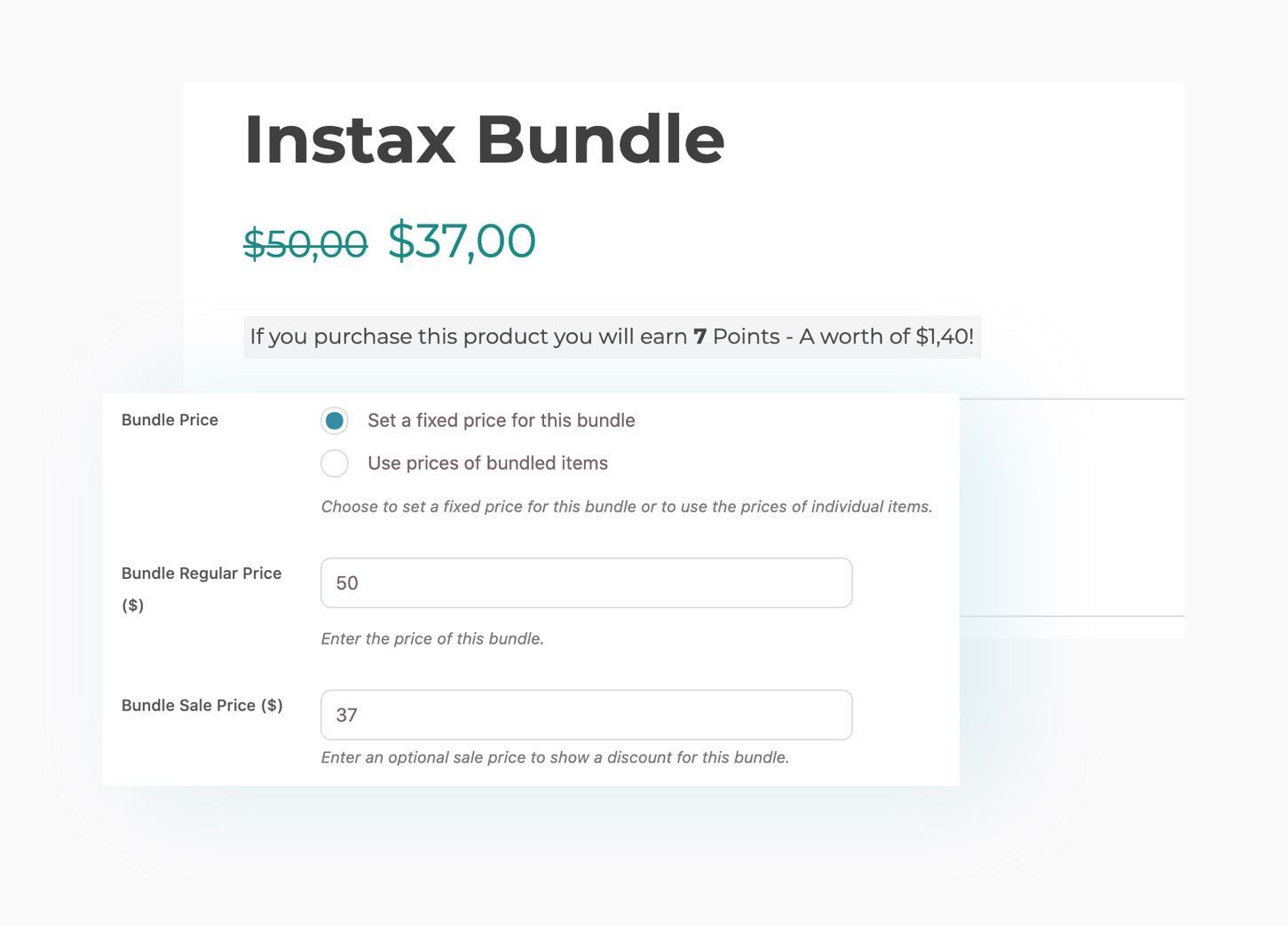
Task: Click the $1,40 worth amount in notice
Action: coord(944,337)
